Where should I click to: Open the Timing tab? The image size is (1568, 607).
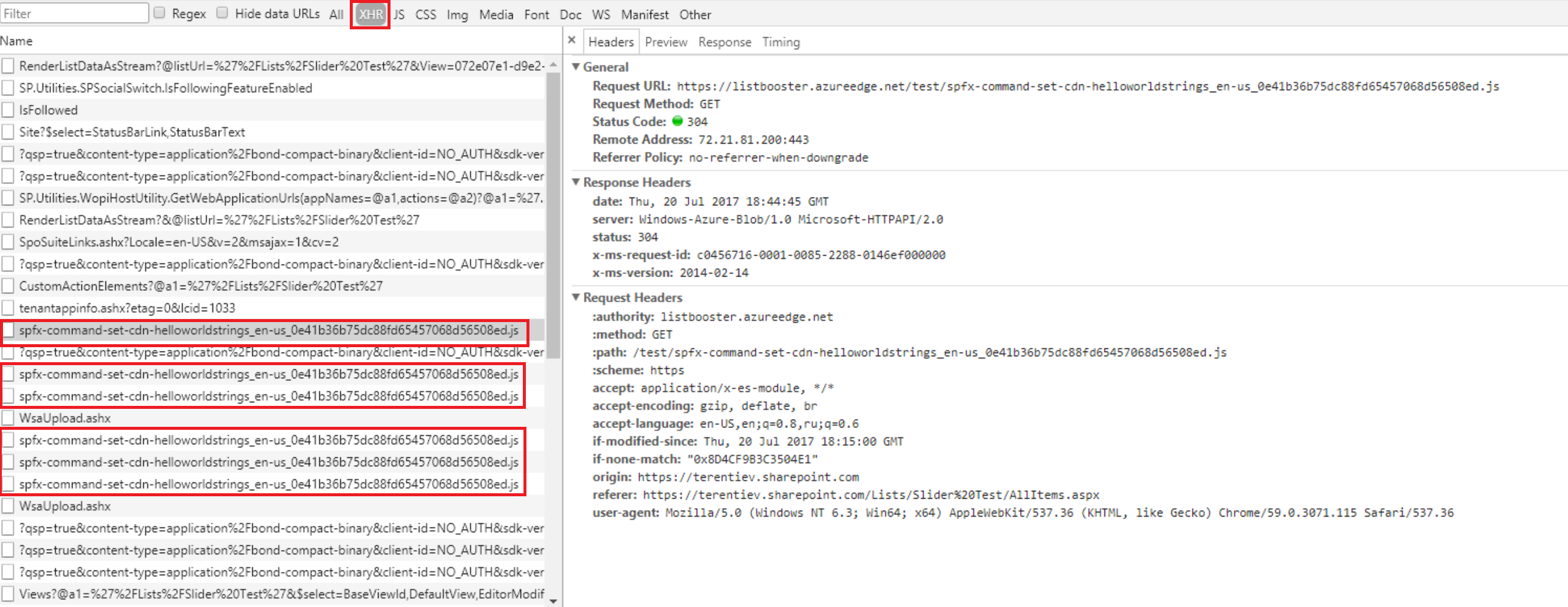click(781, 41)
